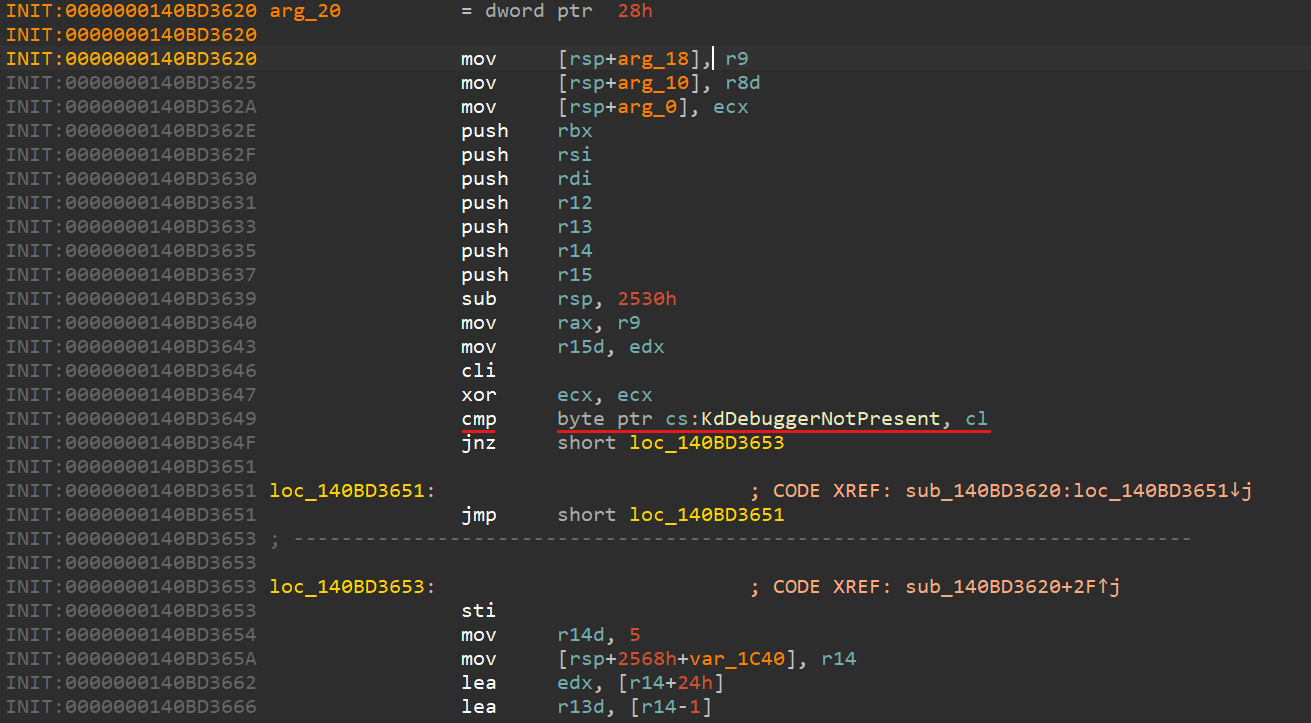Click the xor instruction mnemonic
The width and height of the screenshot is (1311, 723).
pyautogui.click(x=478, y=395)
